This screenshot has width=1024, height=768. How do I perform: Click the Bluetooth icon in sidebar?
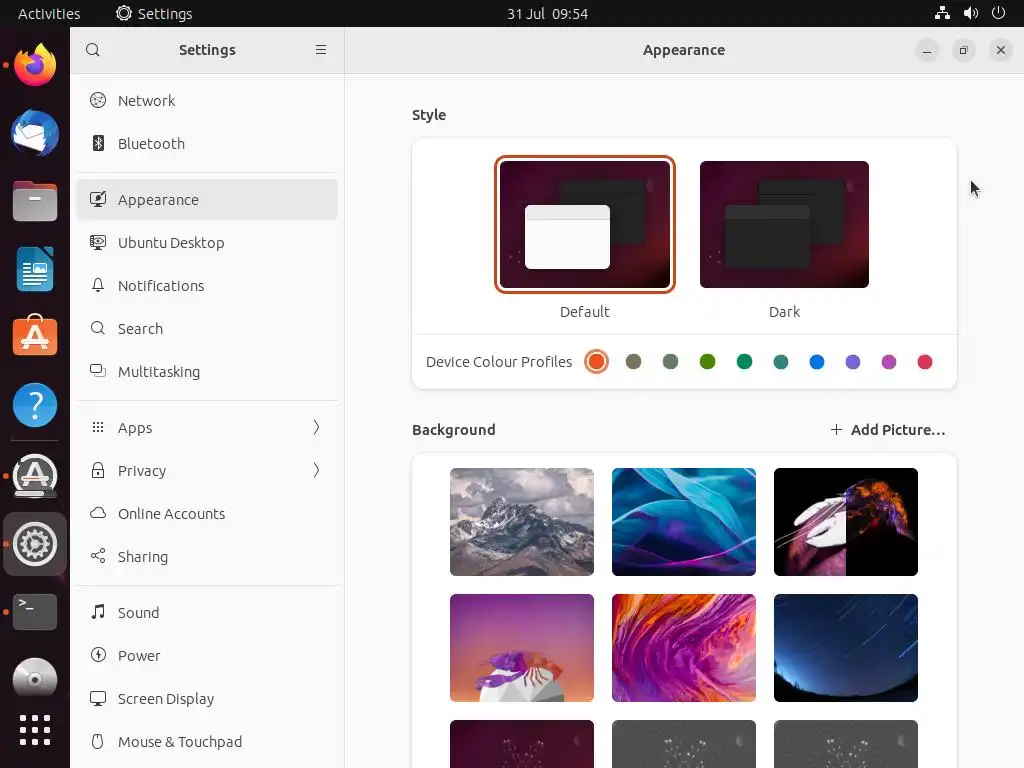click(98, 143)
